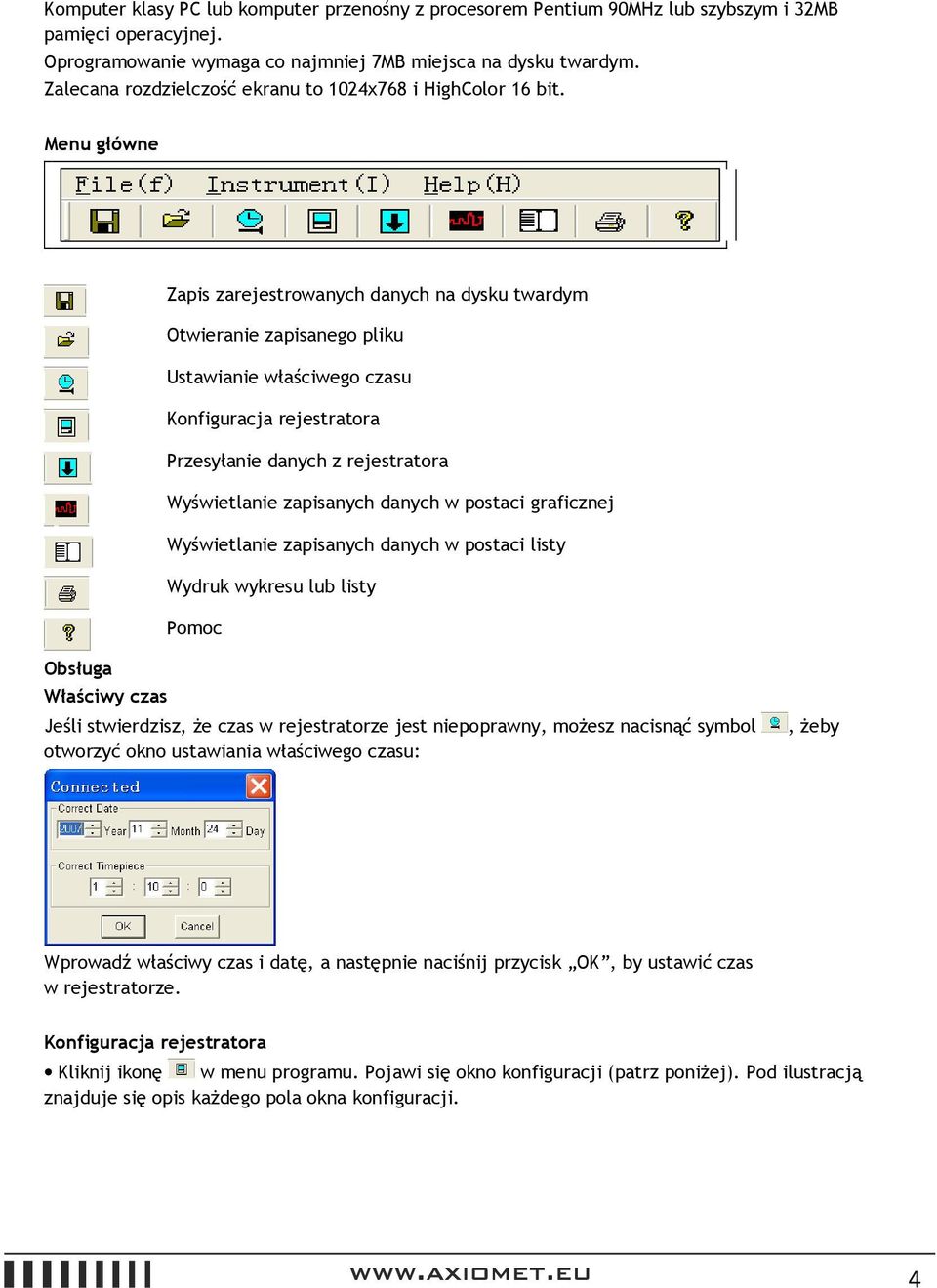
Task: Click the logger configuration icon in the main toolbar
Action: point(322,221)
